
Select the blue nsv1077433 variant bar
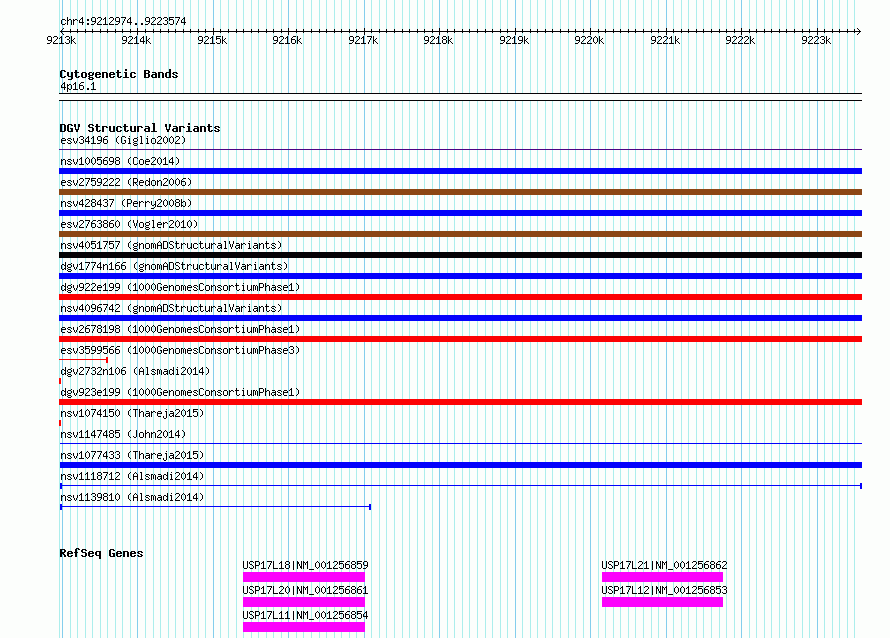[x=460, y=465]
